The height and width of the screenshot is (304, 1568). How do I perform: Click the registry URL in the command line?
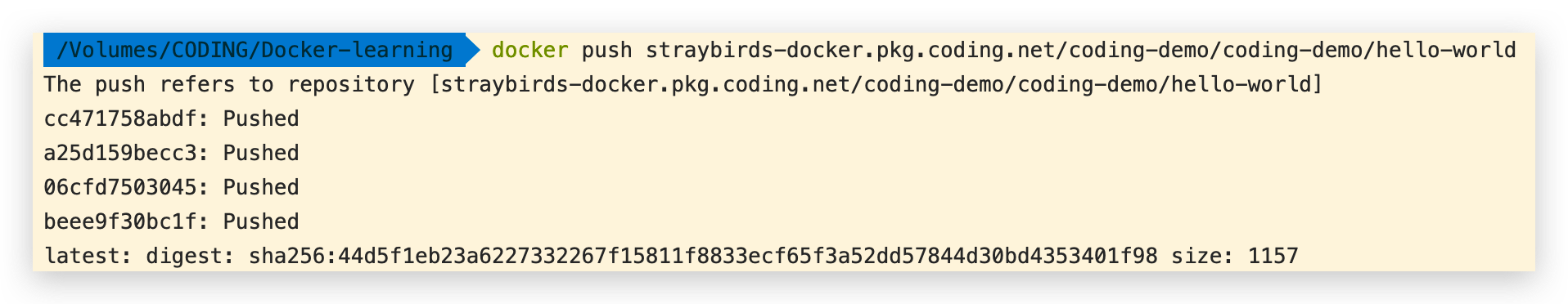[x=1081, y=51]
